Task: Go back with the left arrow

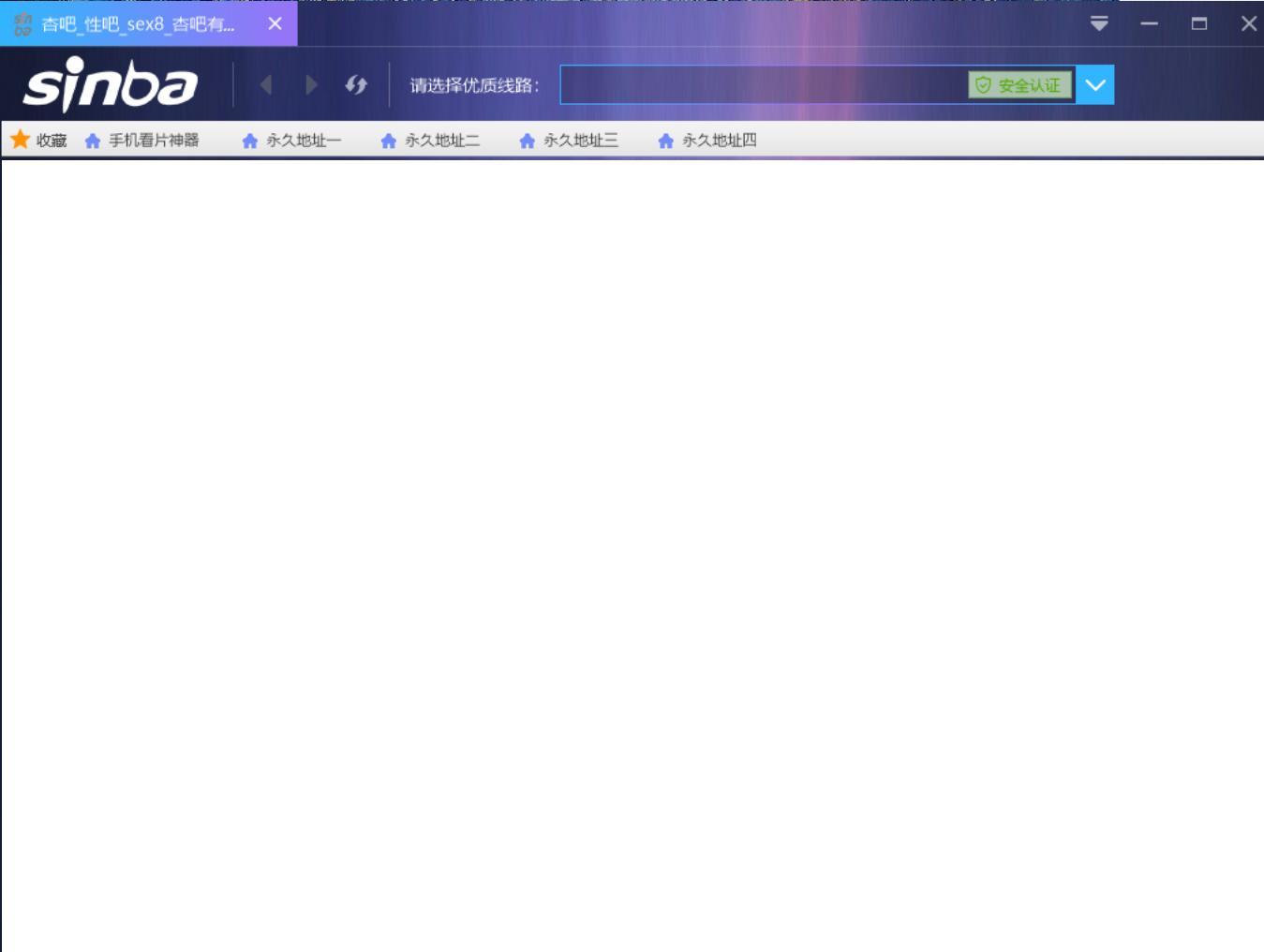Action: [266, 85]
